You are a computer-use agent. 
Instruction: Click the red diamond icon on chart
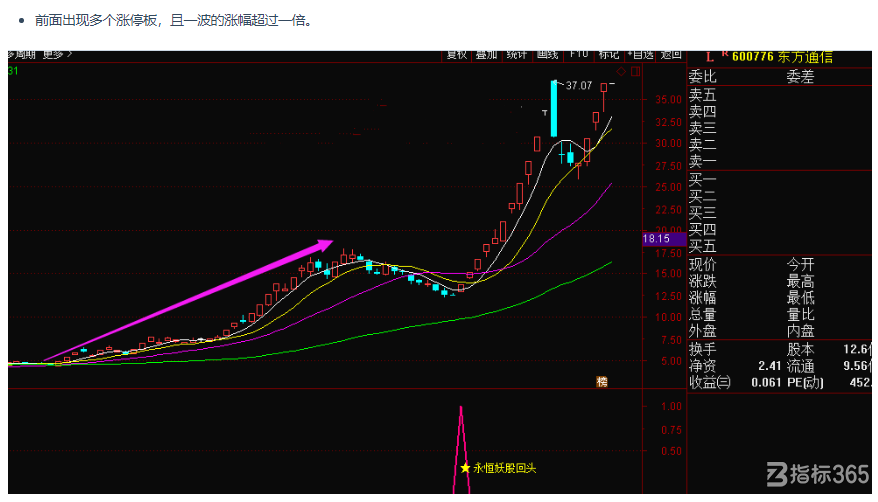coord(620,72)
